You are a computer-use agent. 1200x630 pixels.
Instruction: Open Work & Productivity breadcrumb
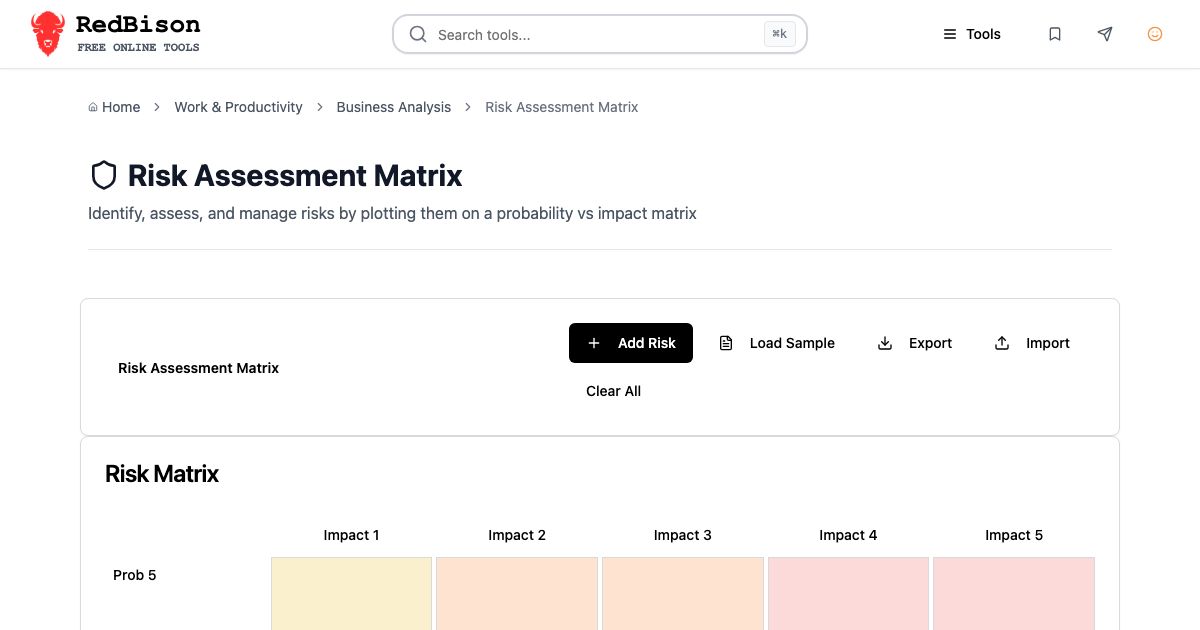coord(238,107)
